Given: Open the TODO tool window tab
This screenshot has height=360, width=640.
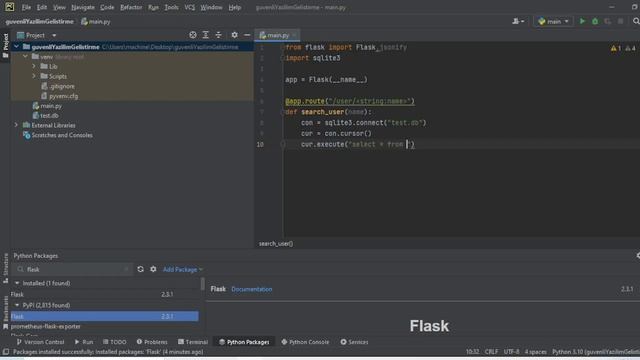Looking at the screenshot, I should click(x=115, y=342).
